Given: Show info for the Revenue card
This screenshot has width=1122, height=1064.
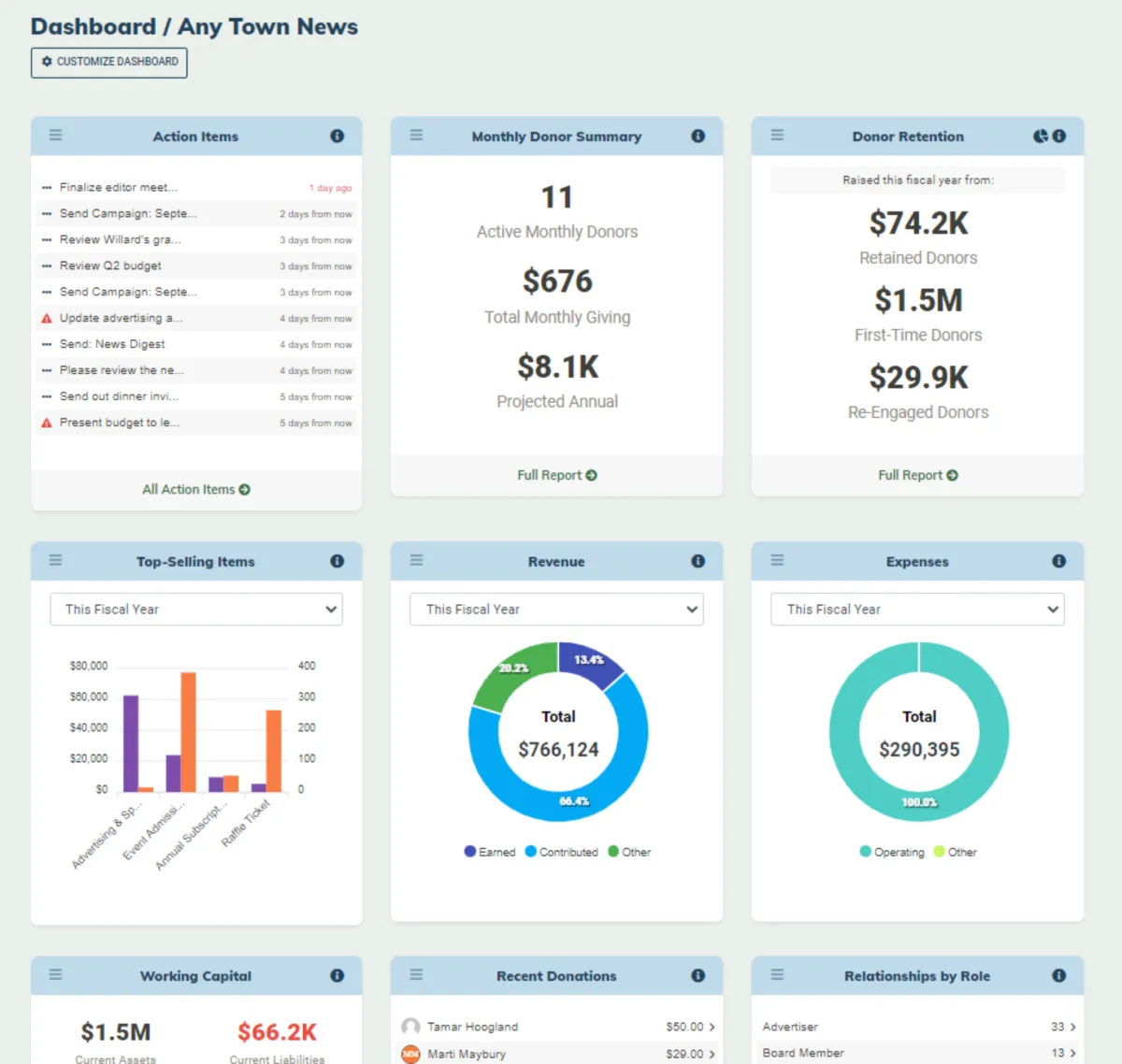Looking at the screenshot, I should point(698,561).
